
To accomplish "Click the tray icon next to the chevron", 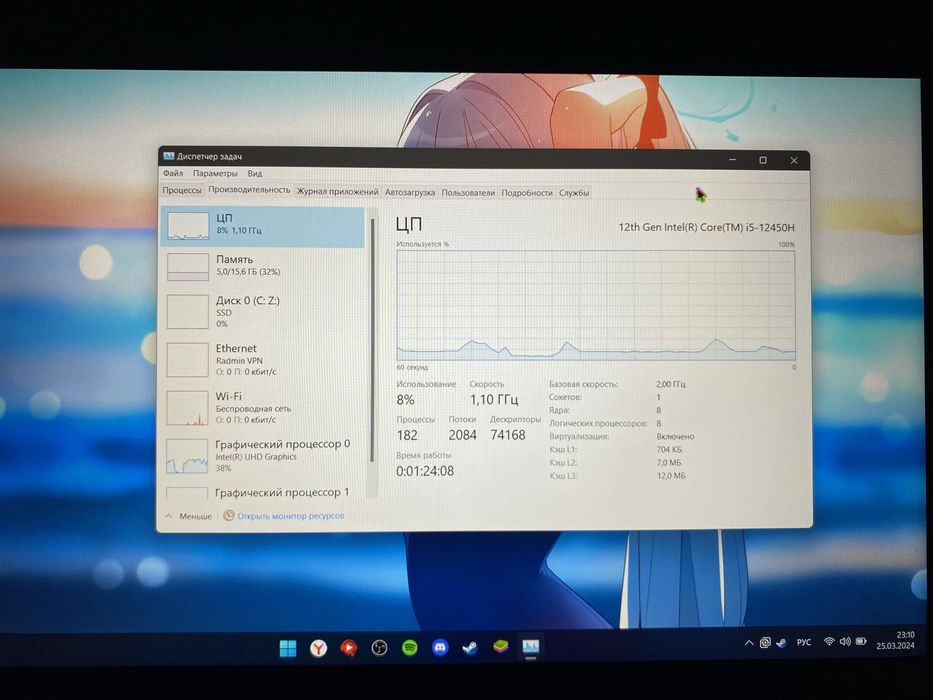I will [x=765, y=643].
